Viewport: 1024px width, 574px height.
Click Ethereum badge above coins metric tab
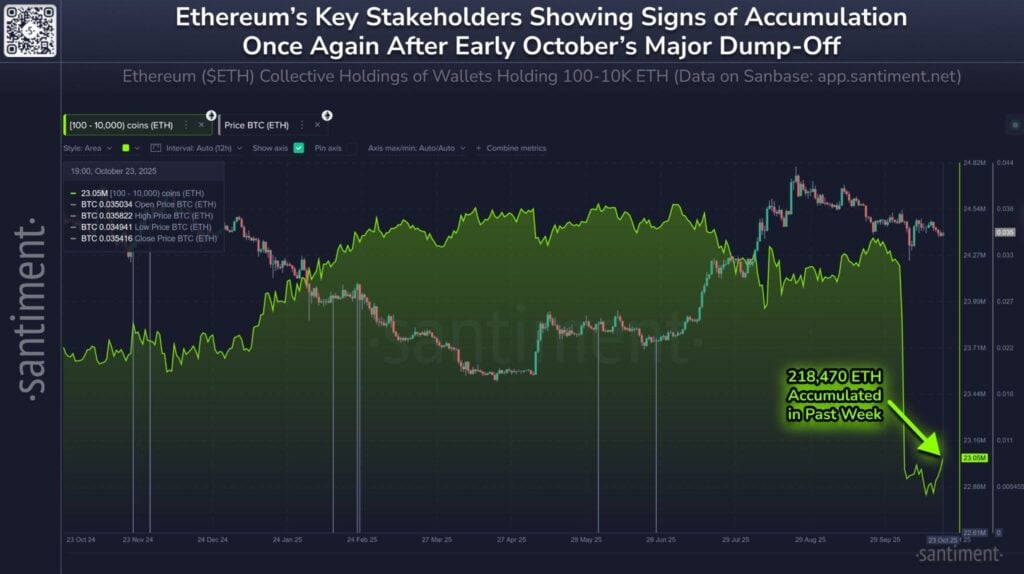(x=211, y=115)
